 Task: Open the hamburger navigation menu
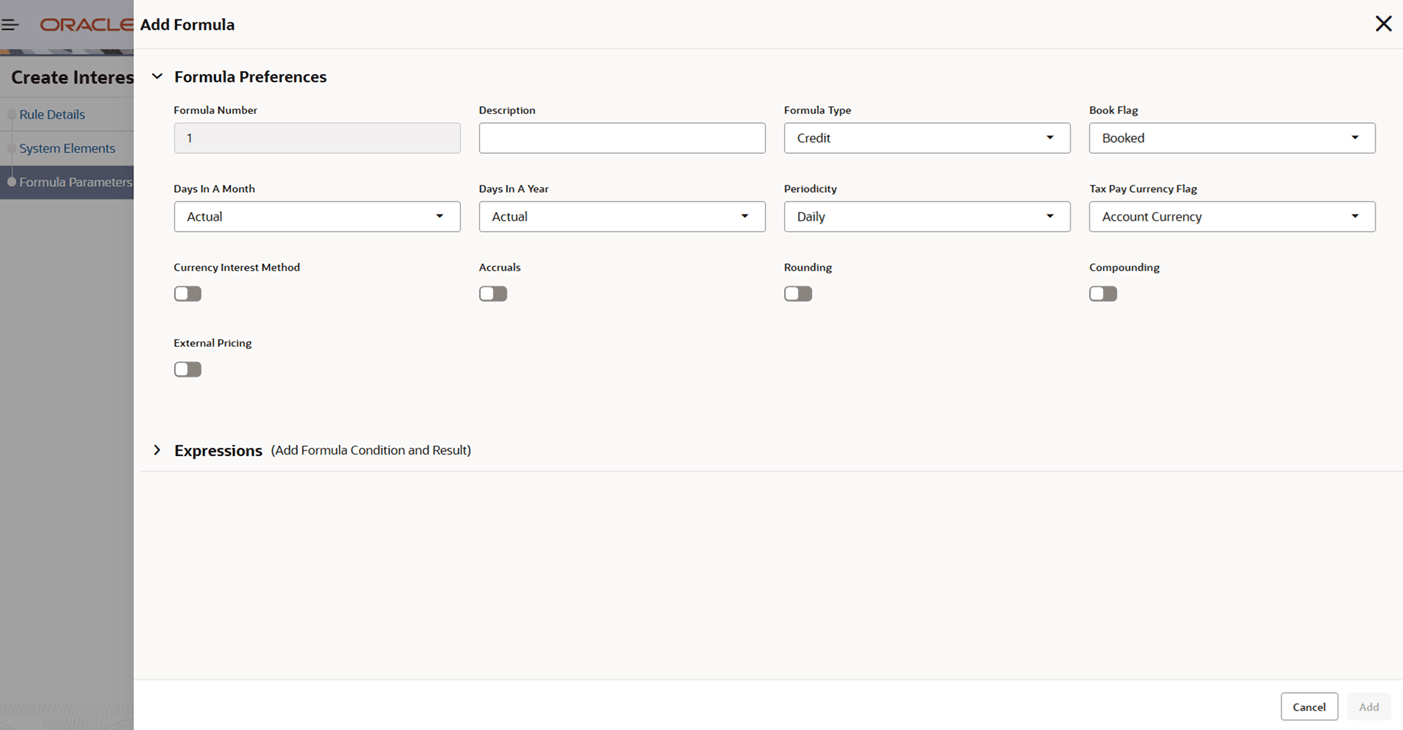(10, 24)
